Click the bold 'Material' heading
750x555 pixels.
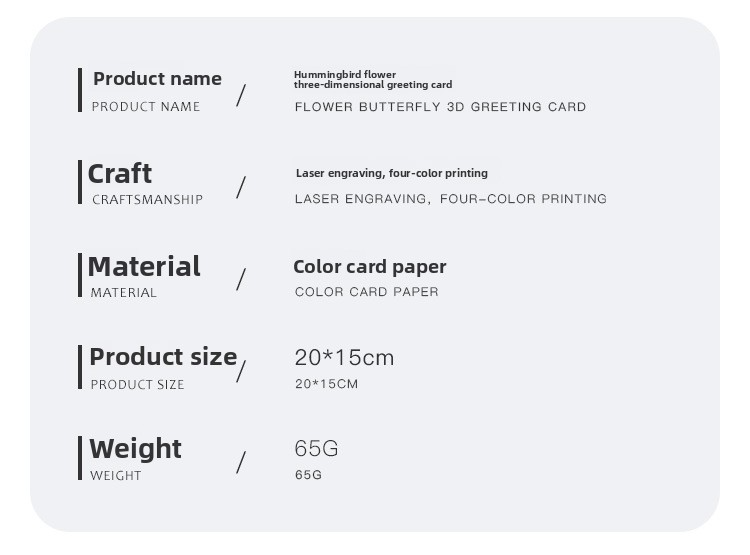pyautogui.click(x=144, y=266)
